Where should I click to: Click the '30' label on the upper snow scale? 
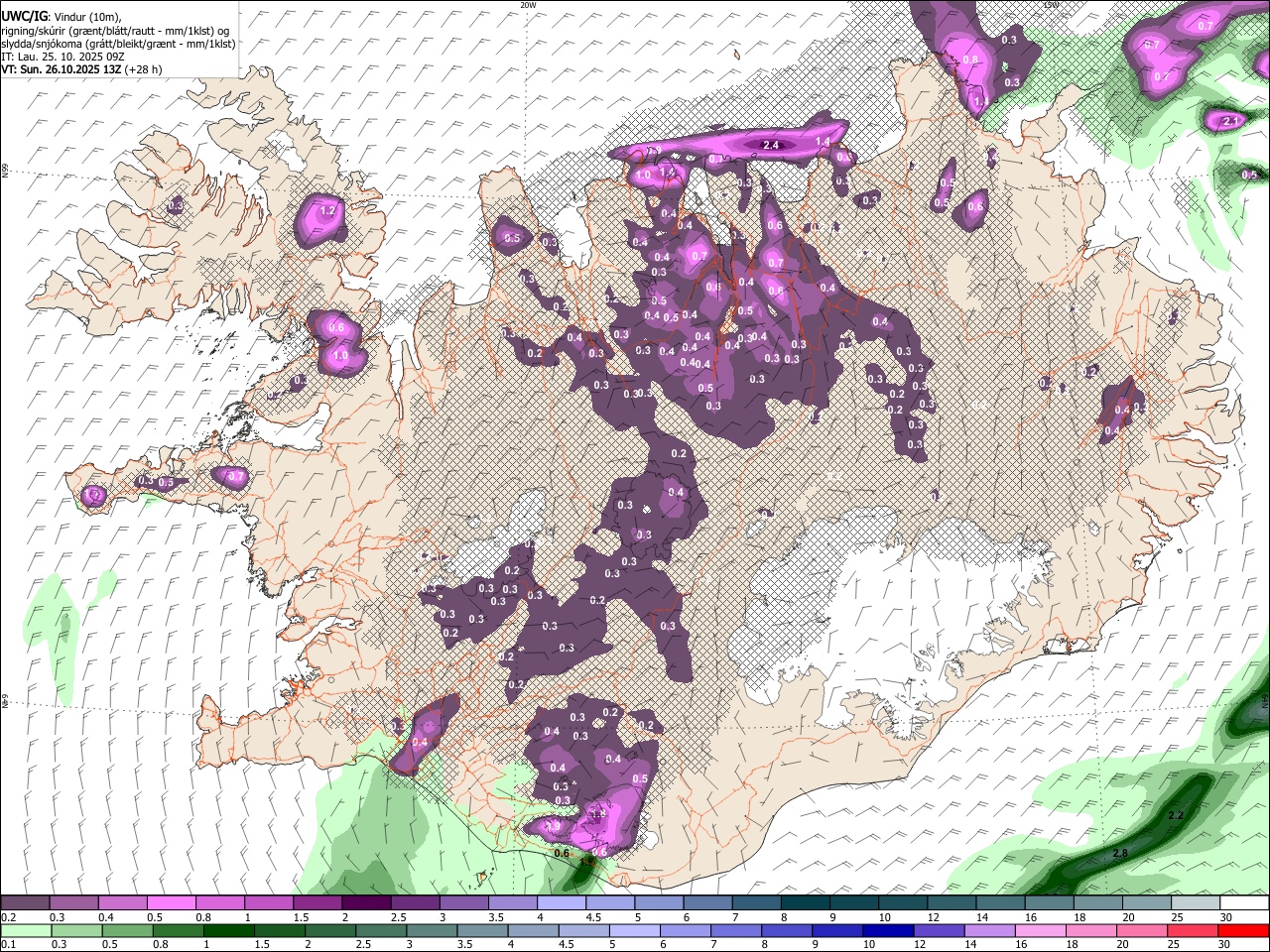tap(1226, 916)
